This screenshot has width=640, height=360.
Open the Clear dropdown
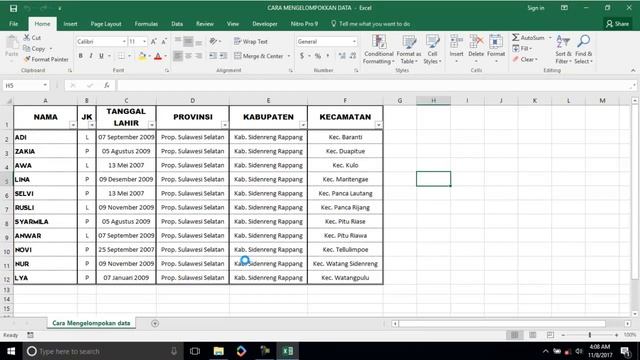526,59
